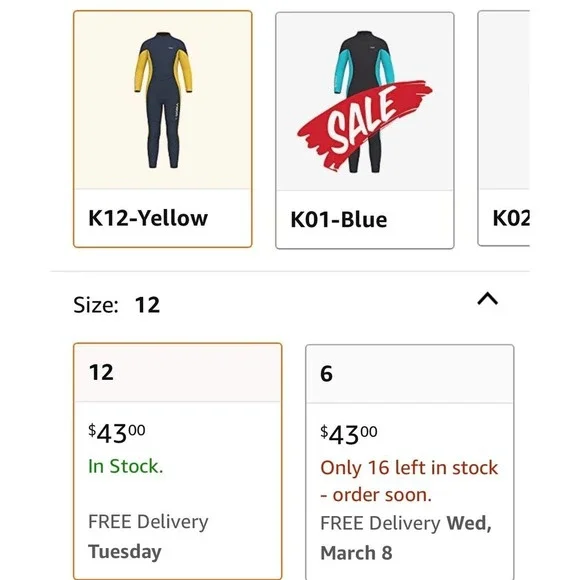This screenshot has width=580, height=580.
Task: Click 'FREE Delivery Tuesday' text
Action: click(x=148, y=536)
